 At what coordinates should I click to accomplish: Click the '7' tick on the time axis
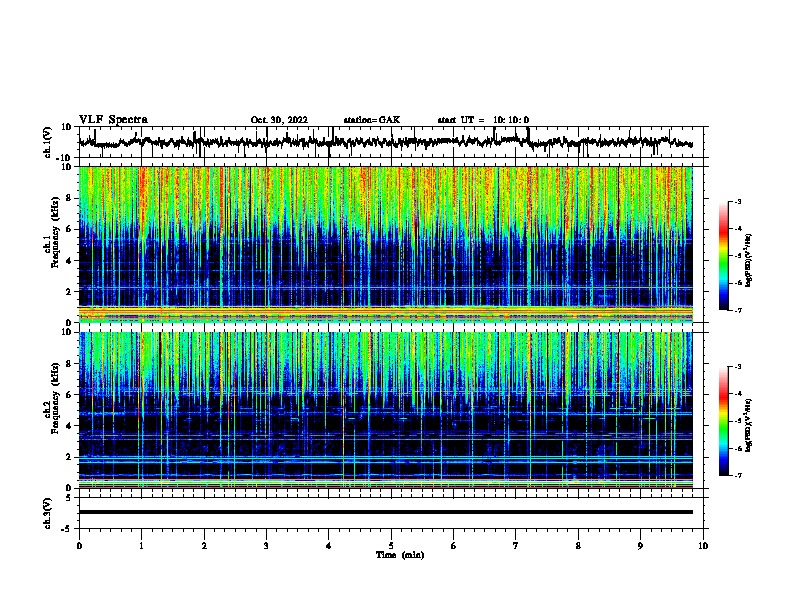(516, 546)
